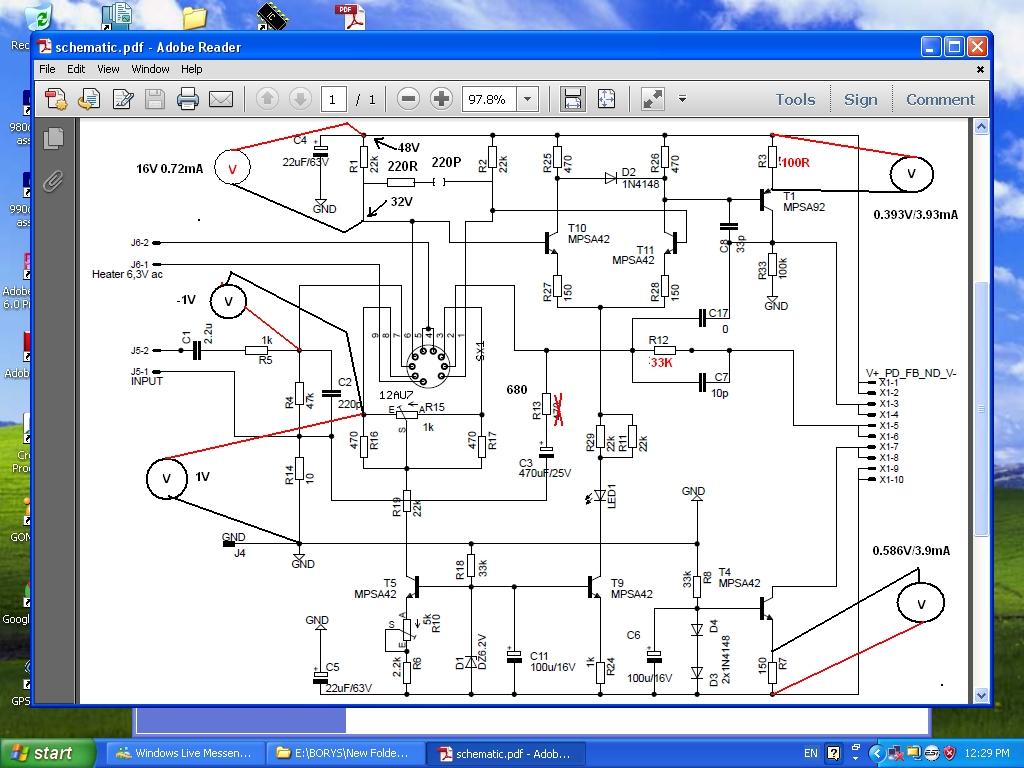
Task: Click the Create PDF toolbar icon
Action: click(x=56, y=99)
